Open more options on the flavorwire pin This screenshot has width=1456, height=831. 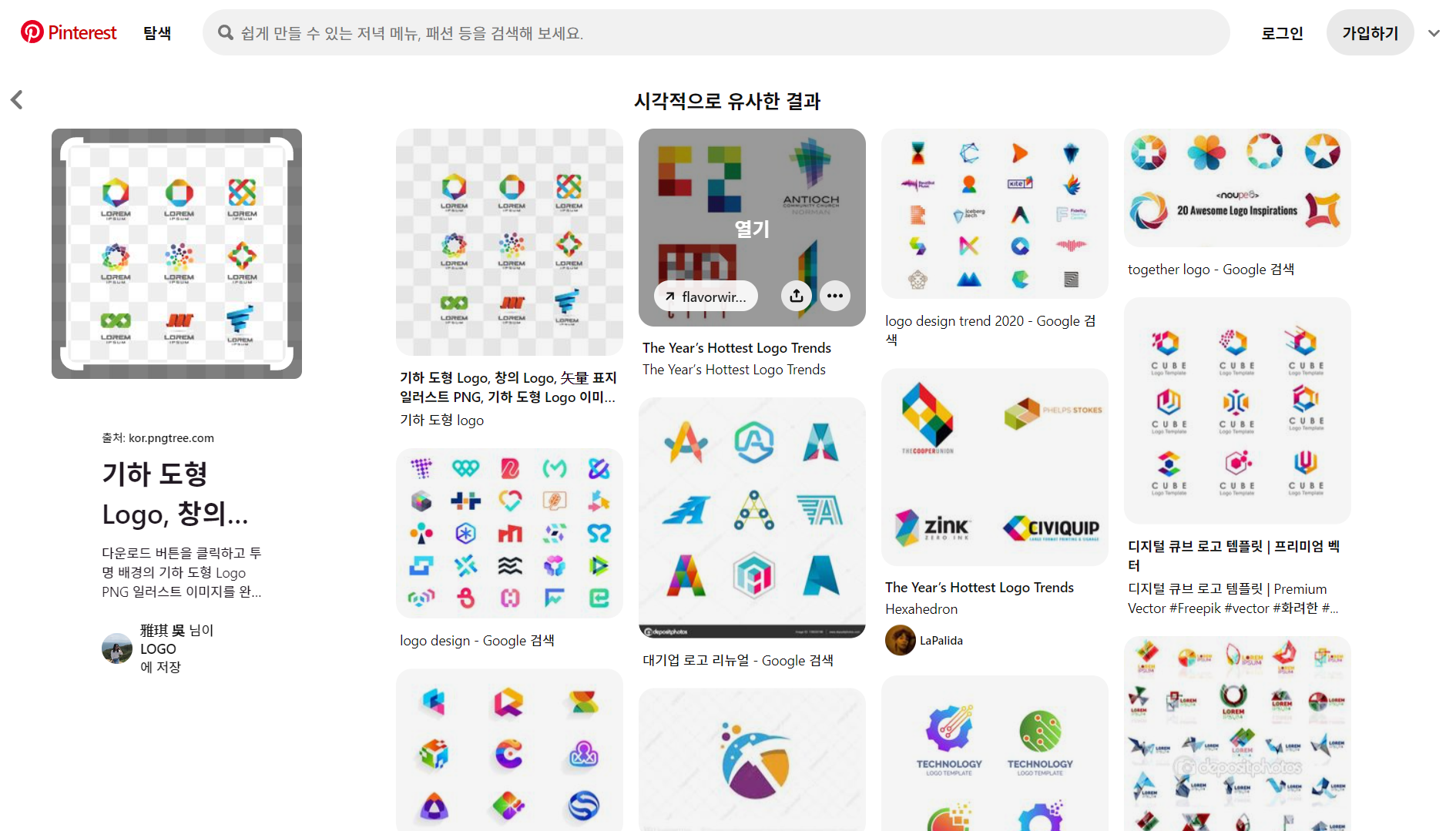tap(835, 296)
